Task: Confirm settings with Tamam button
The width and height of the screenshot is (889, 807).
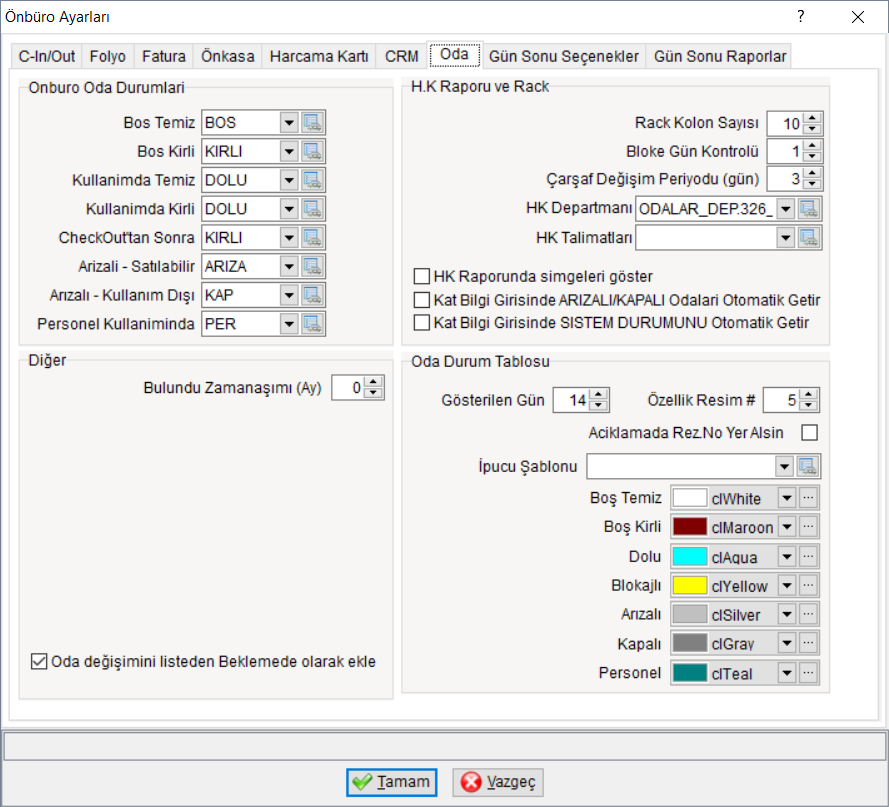Action: [392, 782]
